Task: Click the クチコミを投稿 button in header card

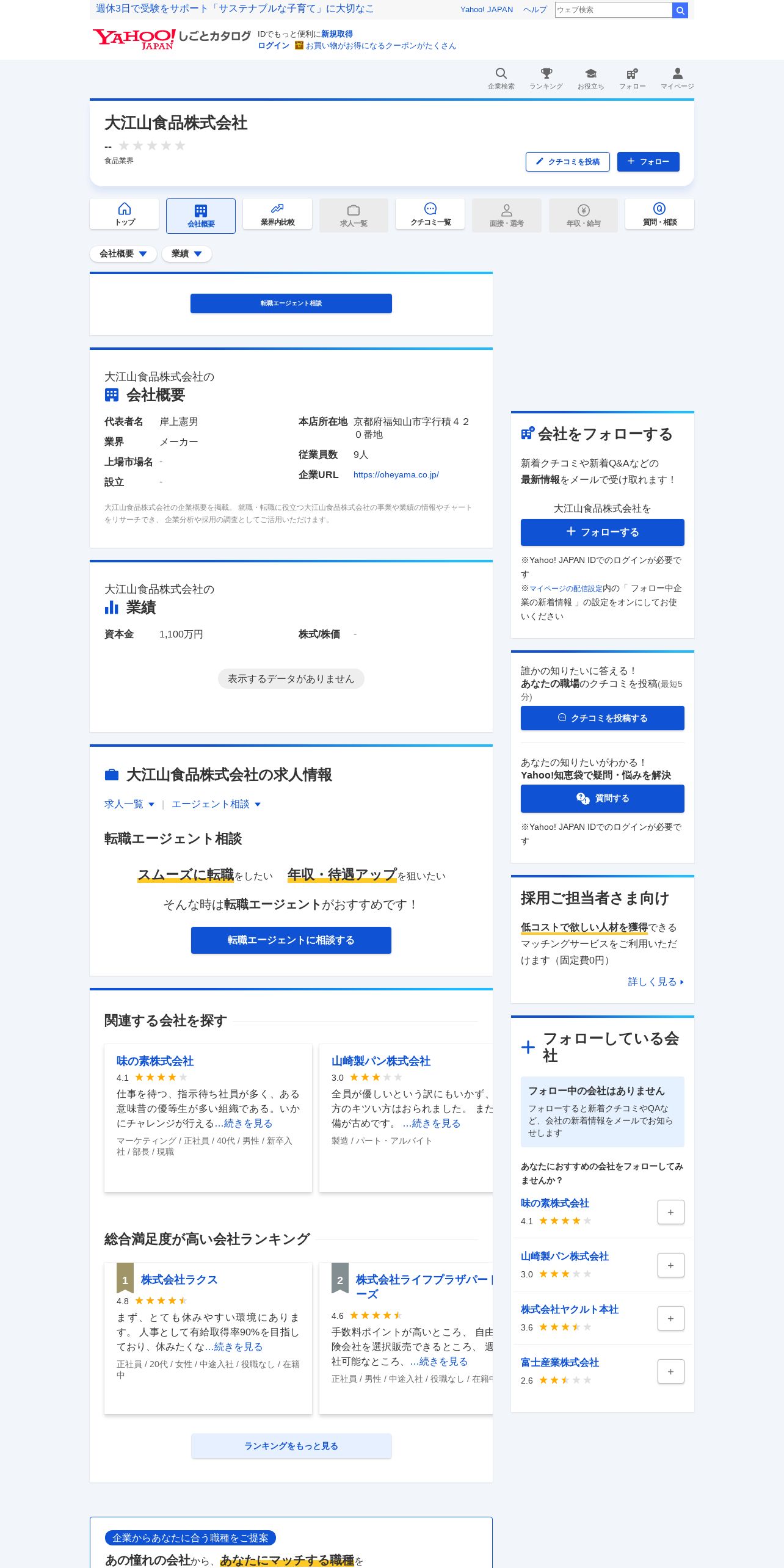Action: [x=568, y=162]
